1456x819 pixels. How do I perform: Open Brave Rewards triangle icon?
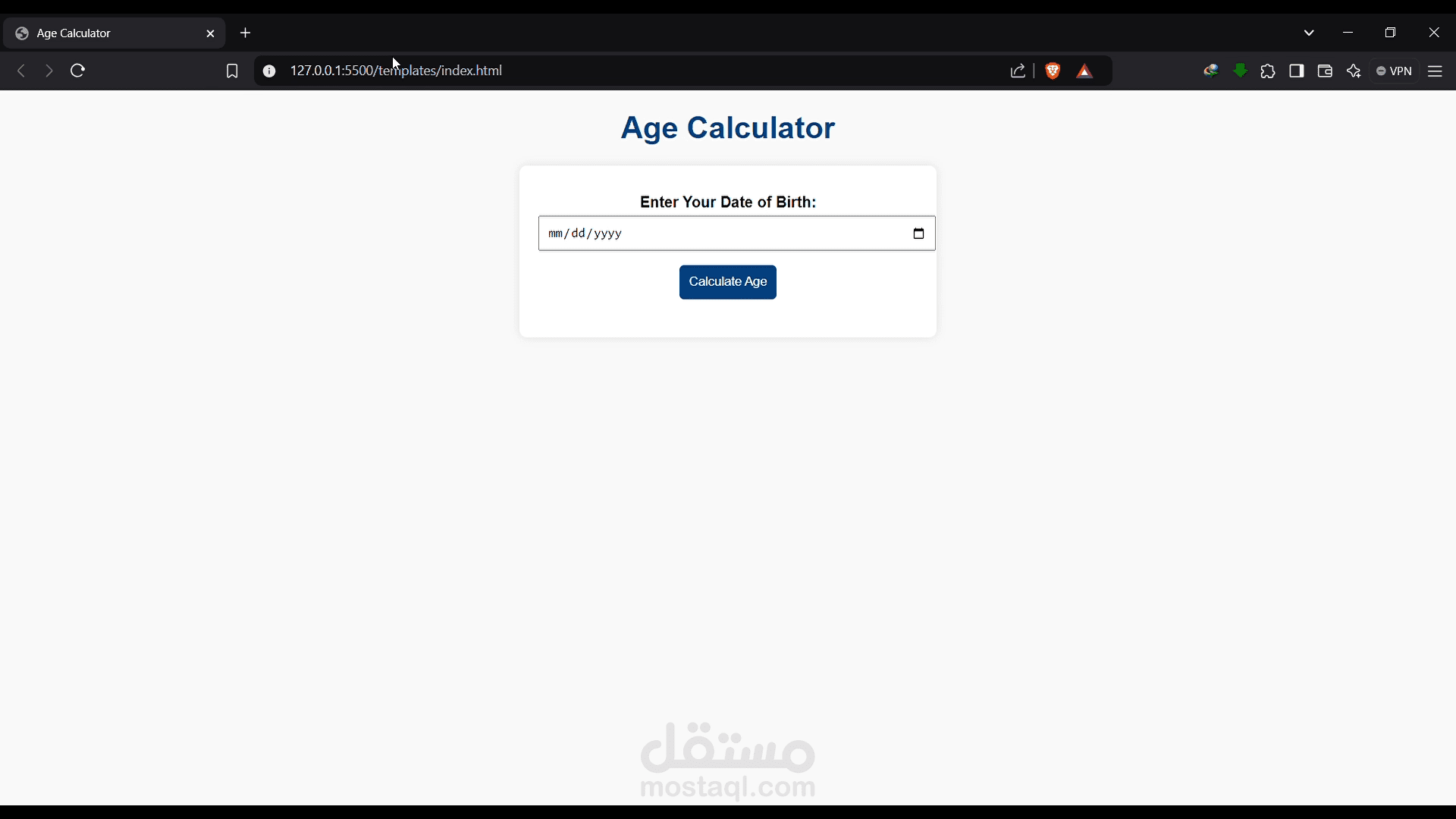(x=1084, y=71)
